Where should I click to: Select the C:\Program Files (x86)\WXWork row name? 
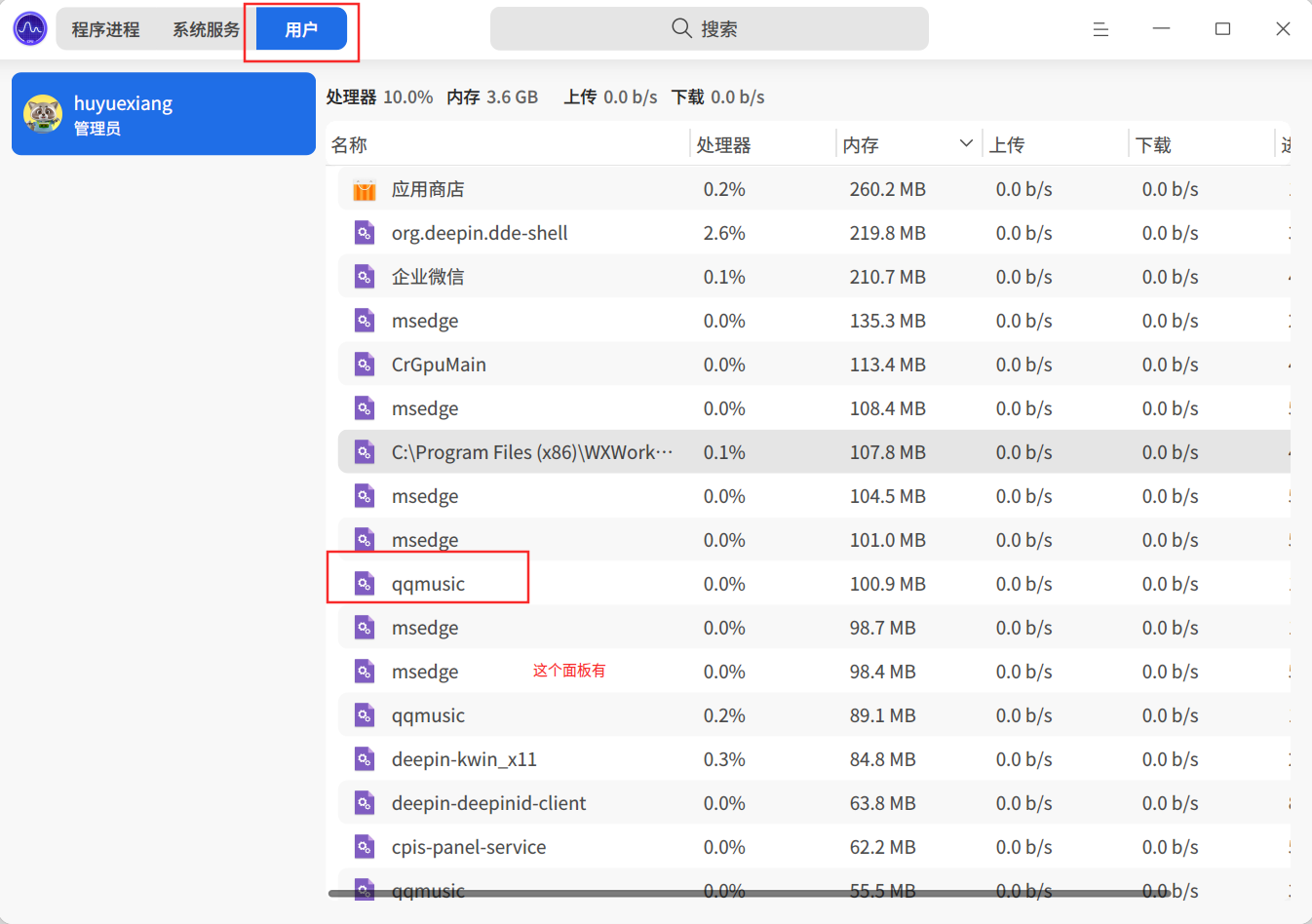coord(532,452)
